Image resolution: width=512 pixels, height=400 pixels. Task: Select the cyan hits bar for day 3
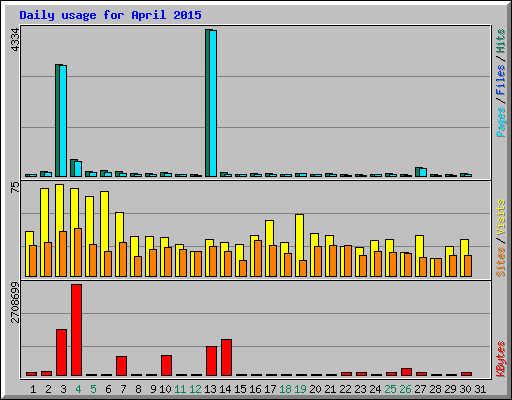pos(63,121)
